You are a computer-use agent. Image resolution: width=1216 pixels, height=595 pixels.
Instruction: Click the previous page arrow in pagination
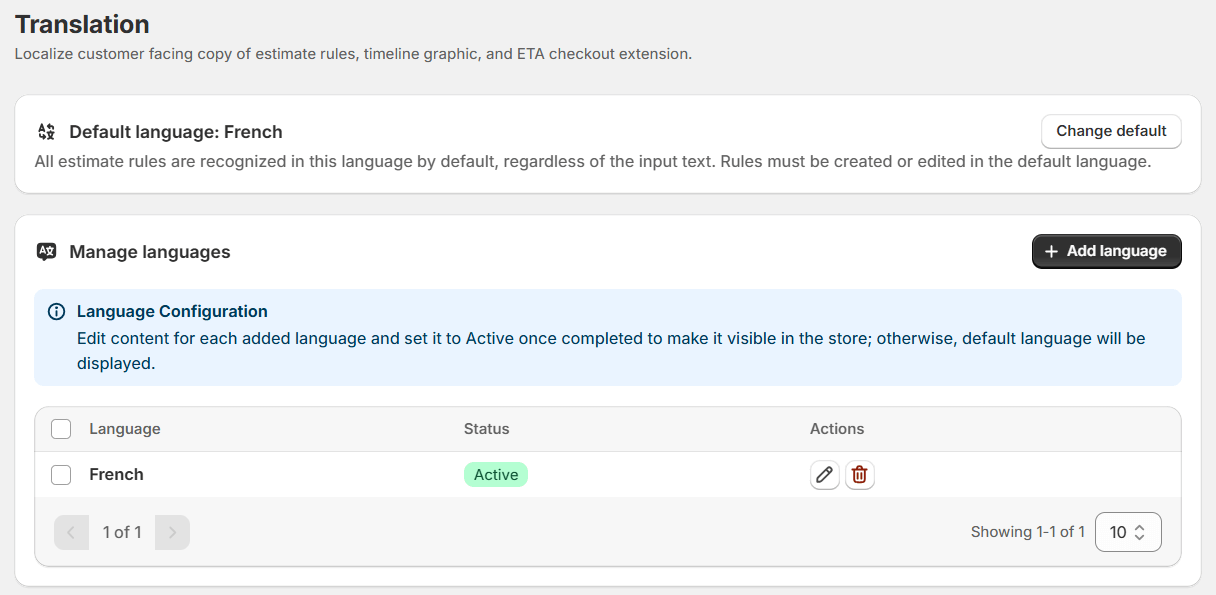click(x=71, y=531)
